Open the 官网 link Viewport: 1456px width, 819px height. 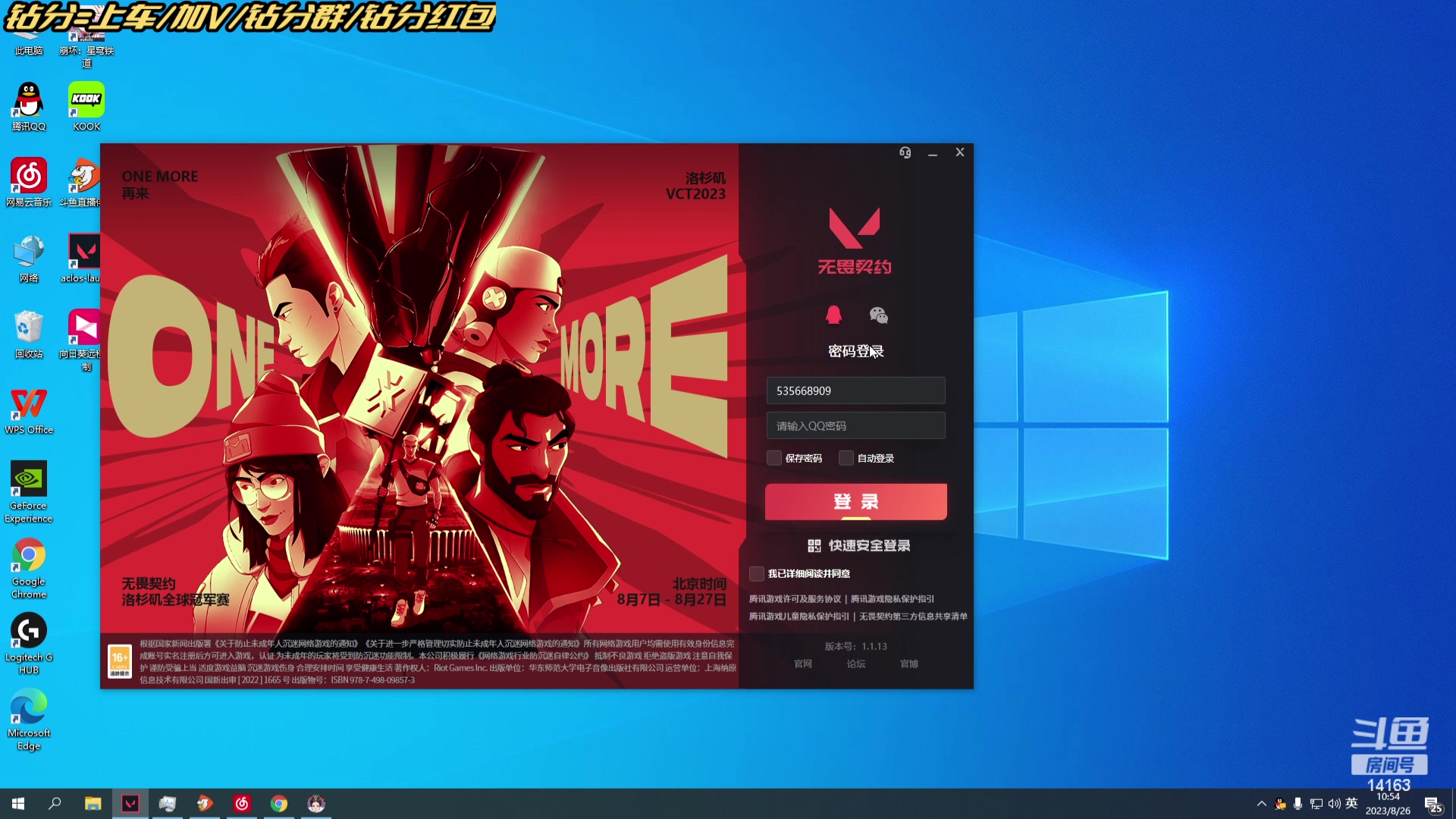pyautogui.click(x=803, y=664)
